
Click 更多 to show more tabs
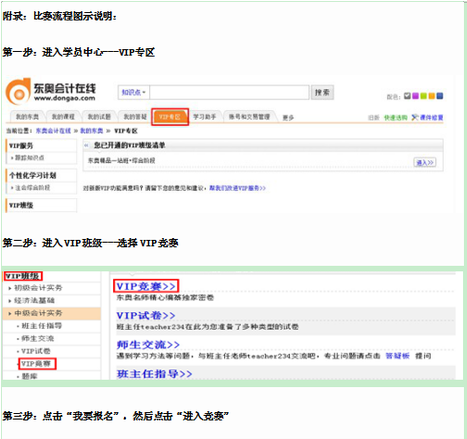[288, 118]
